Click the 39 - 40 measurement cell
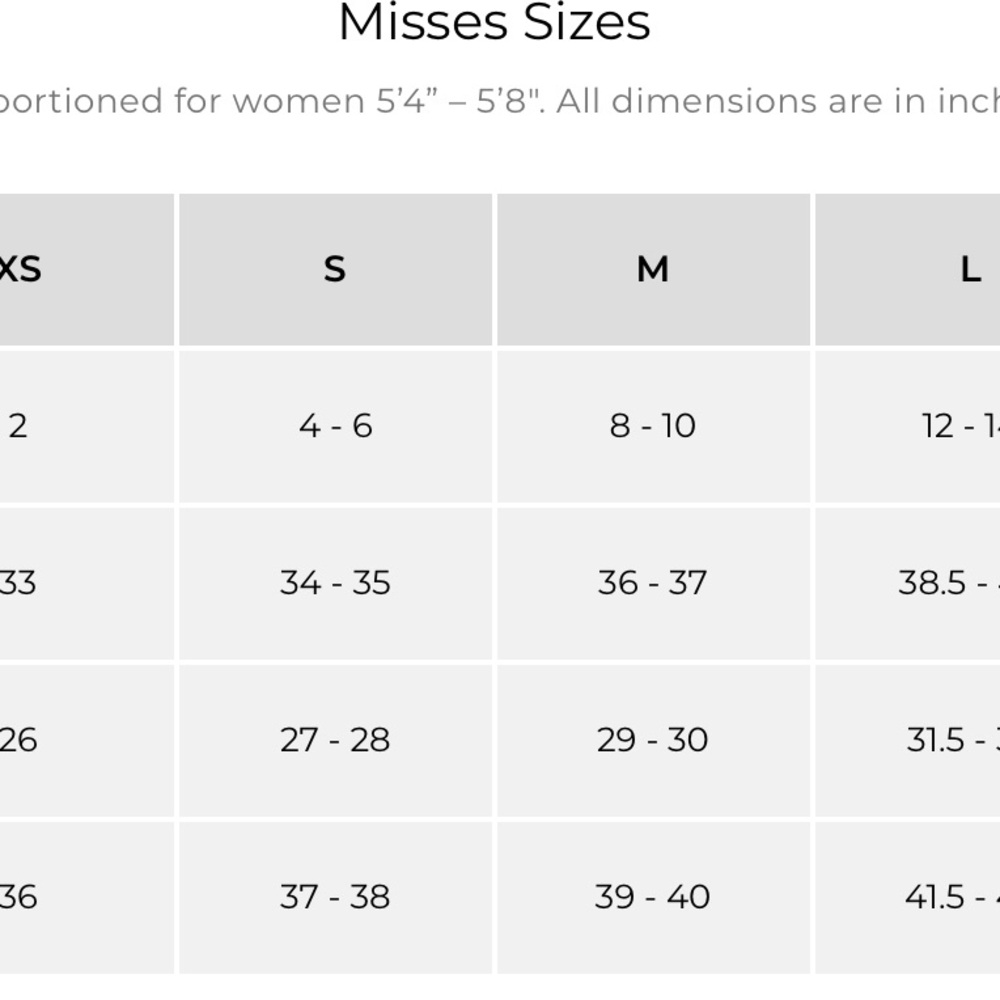This screenshot has width=1000, height=1000. [653, 897]
